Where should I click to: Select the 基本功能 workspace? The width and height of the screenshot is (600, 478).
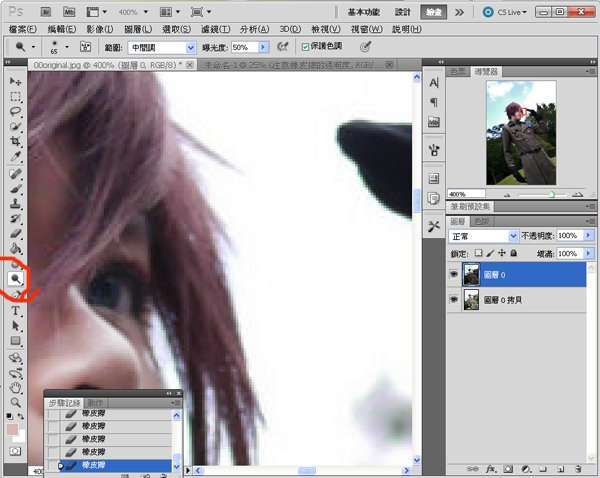[364, 12]
